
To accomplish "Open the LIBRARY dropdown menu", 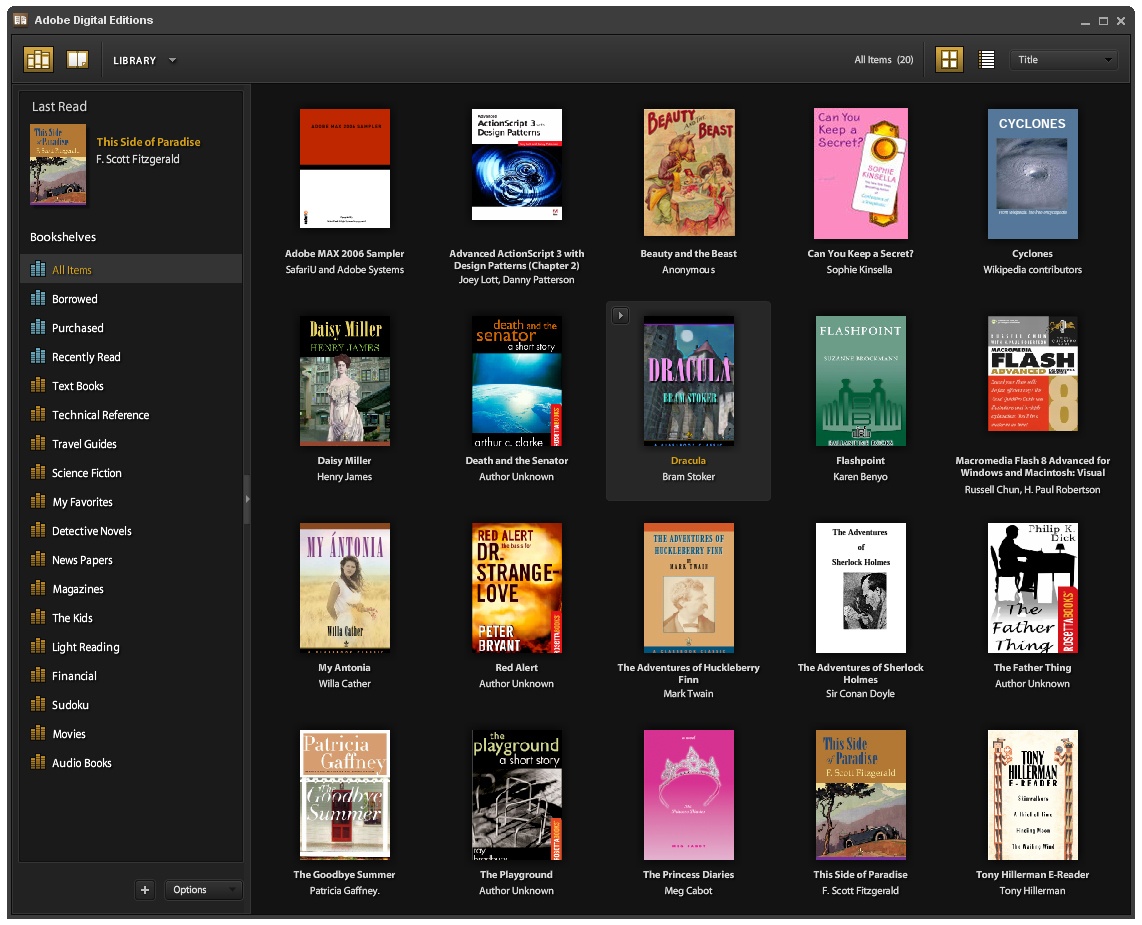I will click(145, 60).
